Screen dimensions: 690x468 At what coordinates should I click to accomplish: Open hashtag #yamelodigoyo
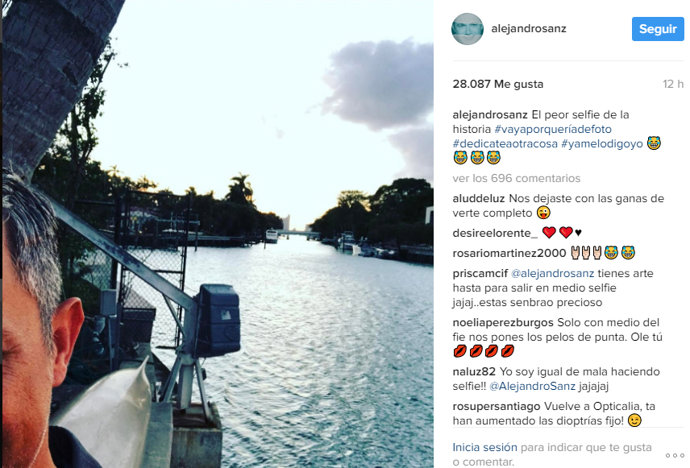pos(602,143)
